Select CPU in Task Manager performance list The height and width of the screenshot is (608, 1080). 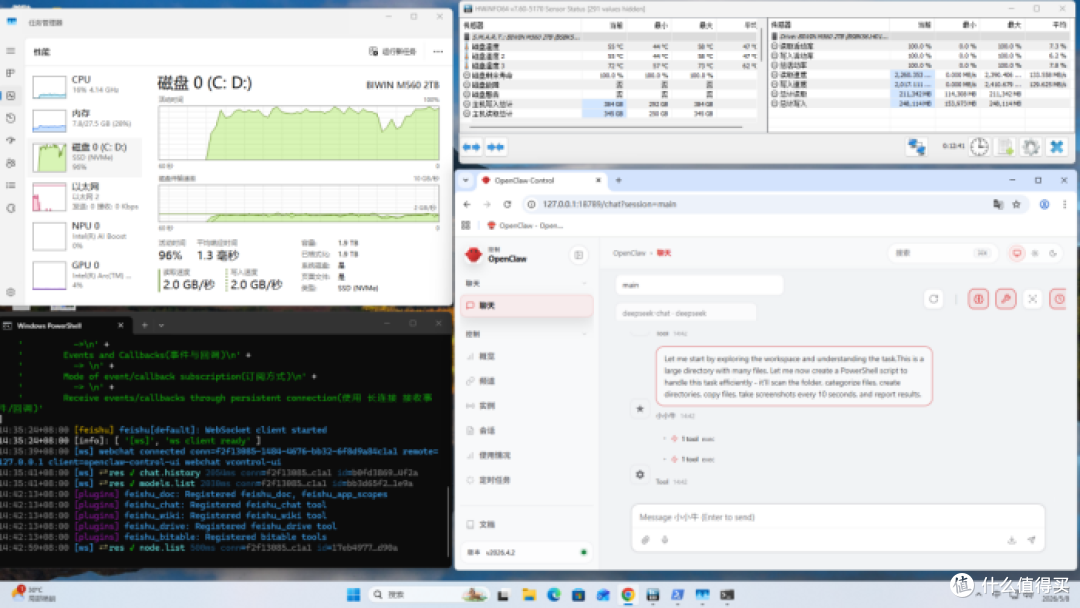coord(86,86)
